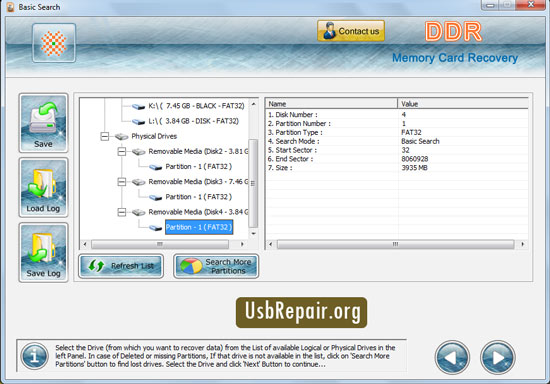This screenshot has width=550, height=384.
Task: Click the Physical Drives disk icon
Action: coord(121,136)
